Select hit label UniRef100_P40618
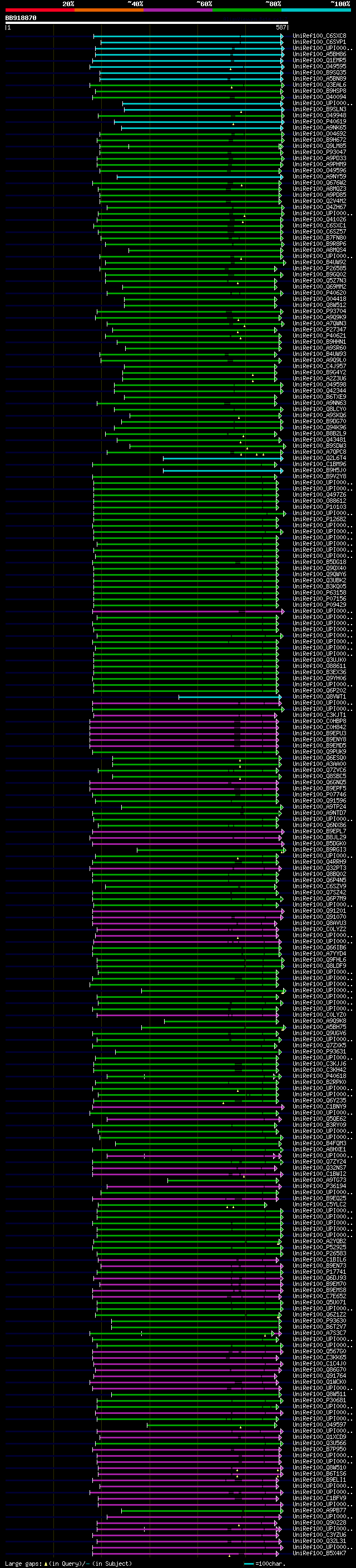Image resolution: width=356 pixels, height=1568 pixels. point(319,1076)
